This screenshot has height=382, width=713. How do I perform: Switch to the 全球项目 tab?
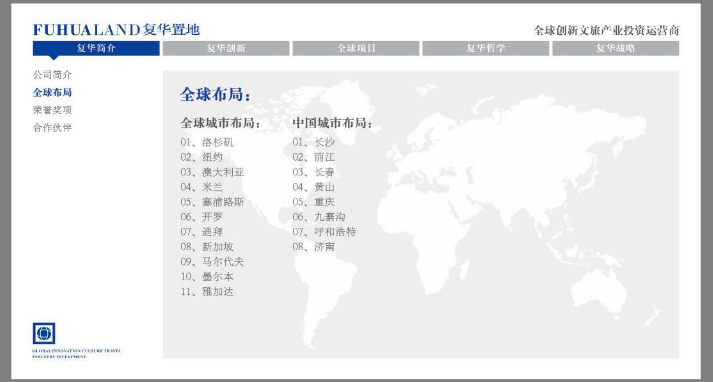[x=356, y=48]
